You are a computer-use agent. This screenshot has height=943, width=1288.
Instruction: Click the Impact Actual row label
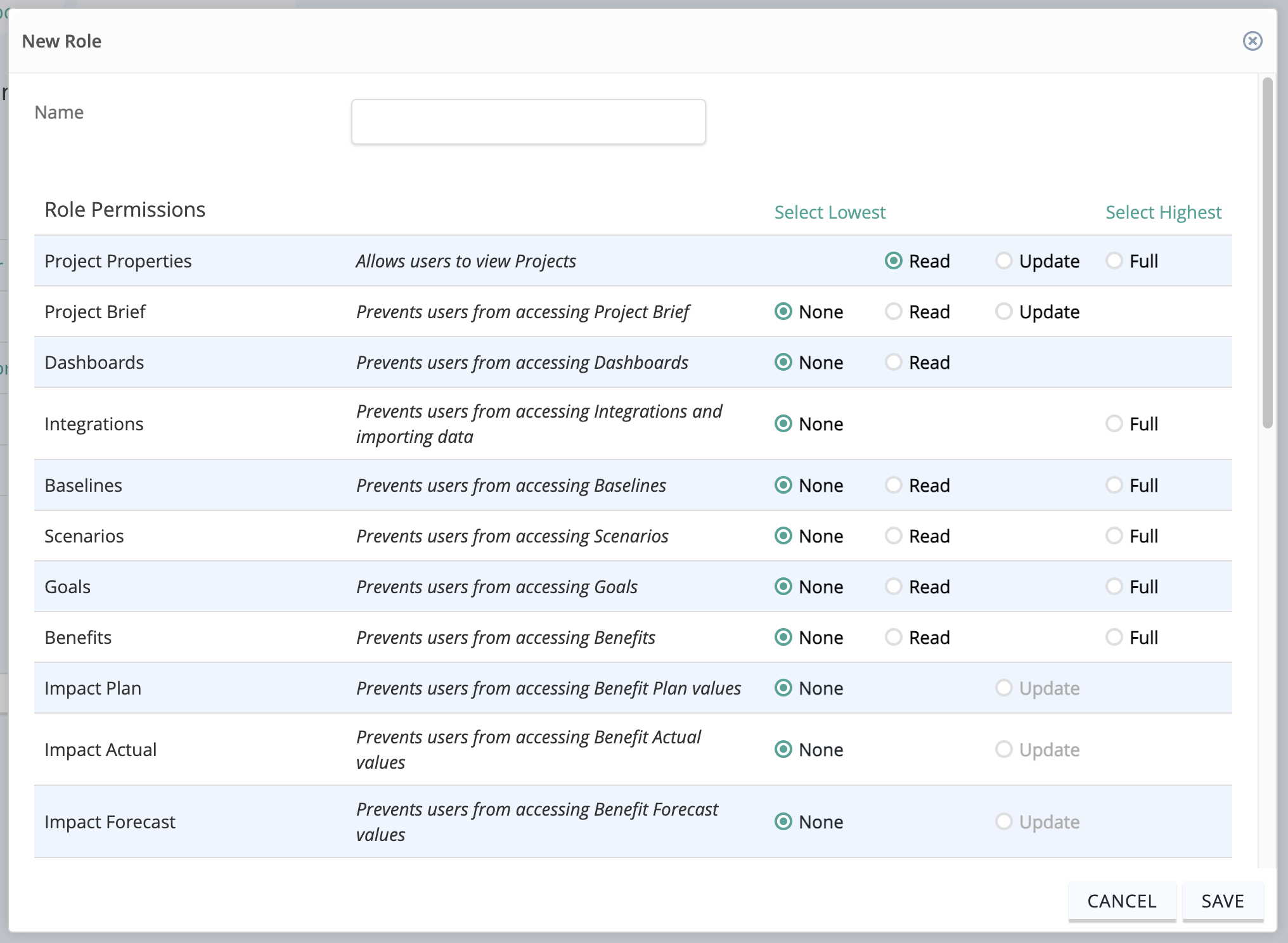[100, 750]
